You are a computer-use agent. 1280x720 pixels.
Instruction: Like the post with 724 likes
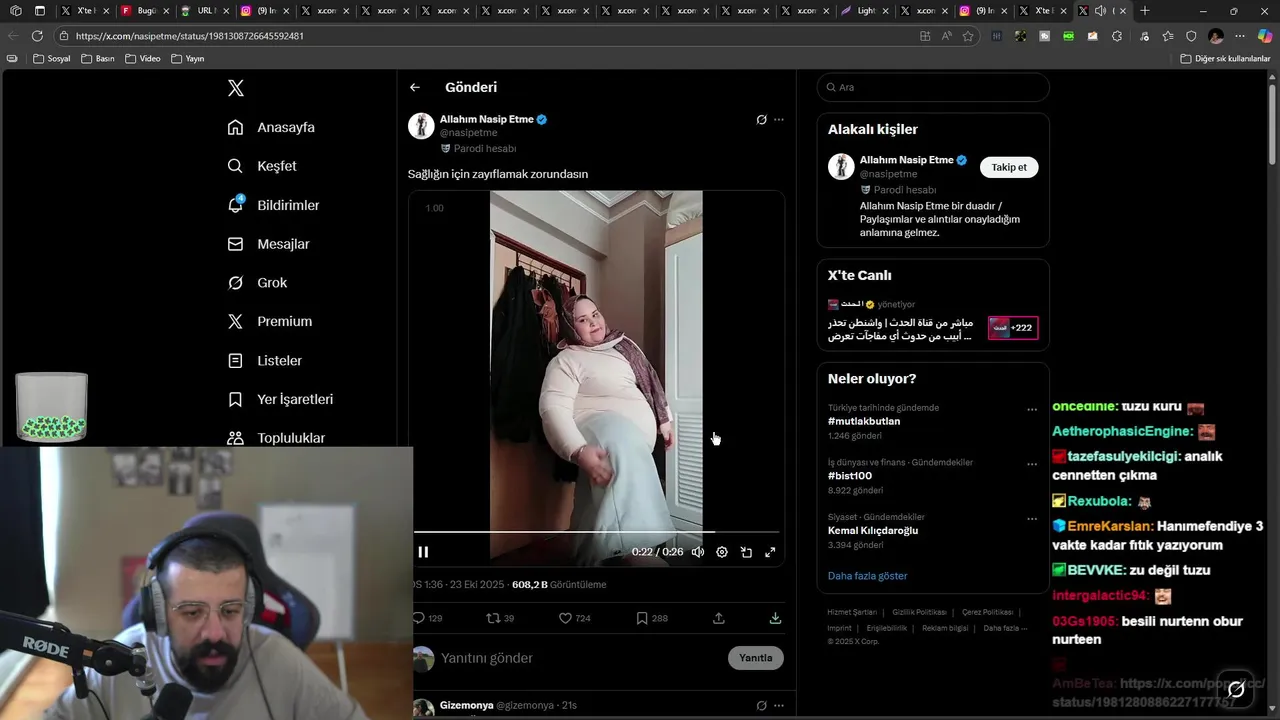click(x=575, y=618)
